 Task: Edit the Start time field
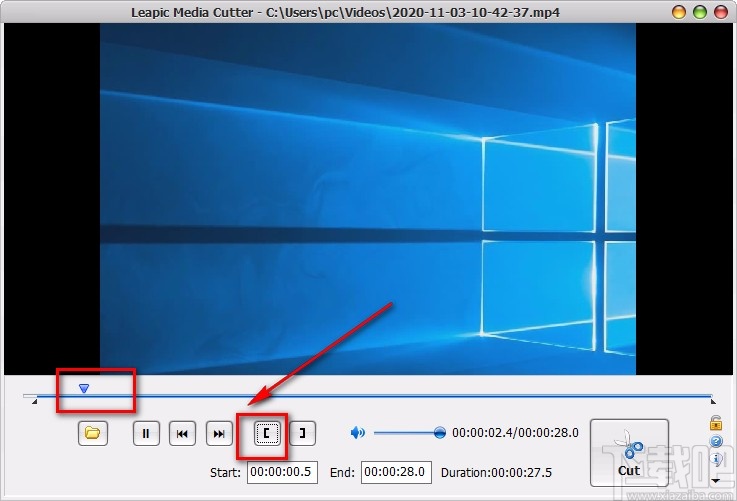282,472
